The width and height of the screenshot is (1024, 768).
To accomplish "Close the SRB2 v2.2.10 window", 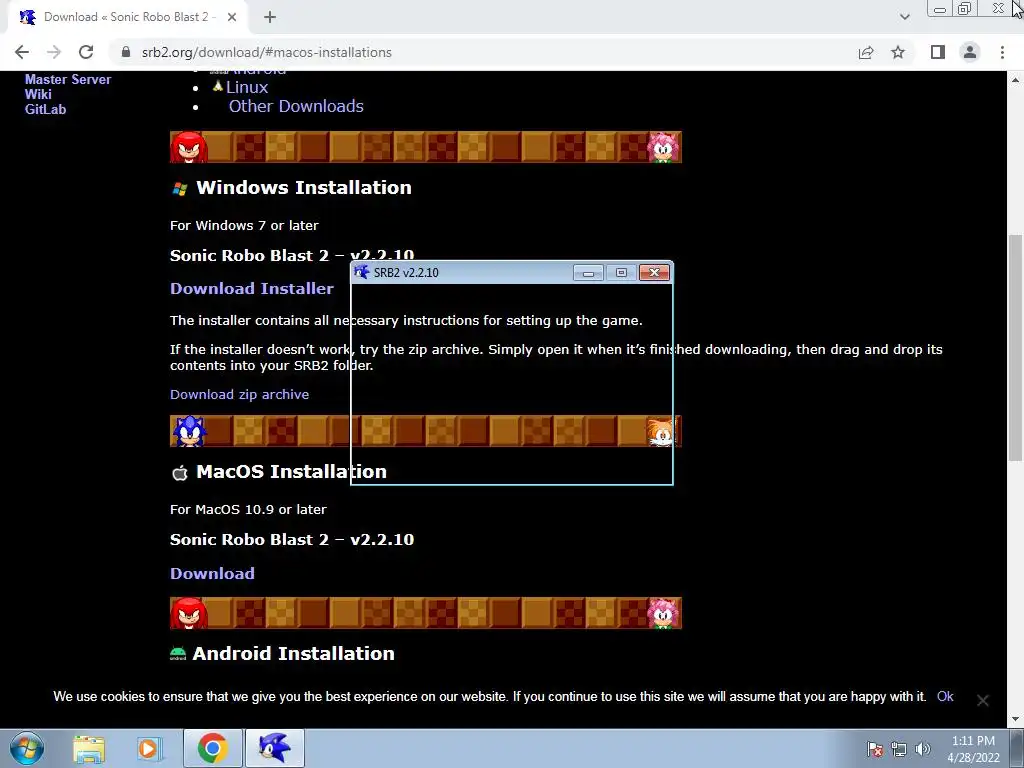I will pyautogui.click(x=654, y=272).
